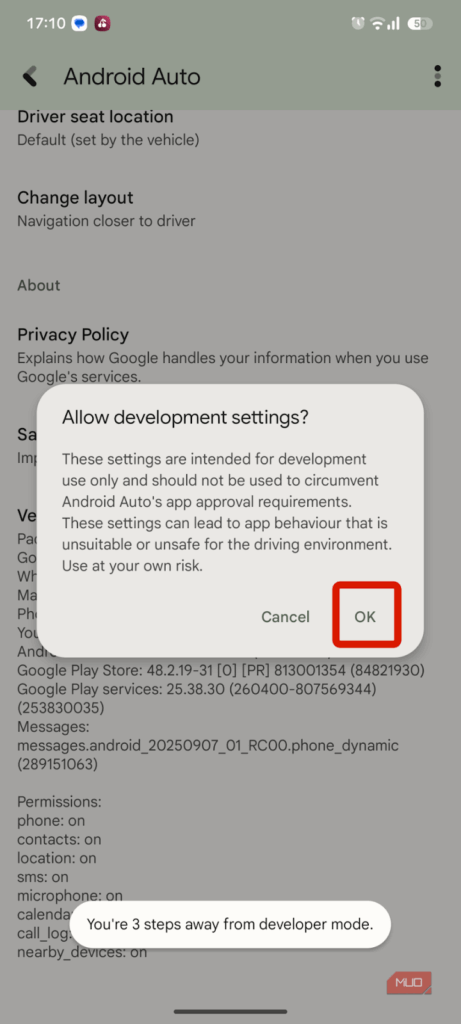This screenshot has height=1024, width=461.
Task: Tap the alarm icon in status bar
Action: 357,24
